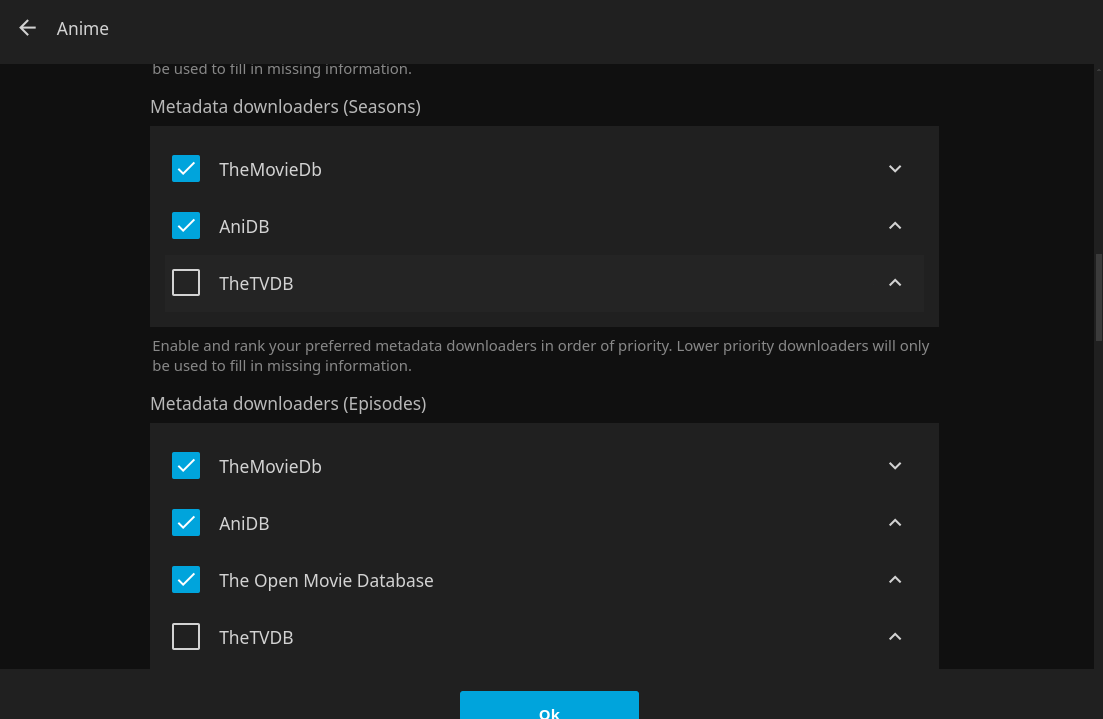
Task: Disable AniDB for Seasons metadata
Action: pos(186,226)
